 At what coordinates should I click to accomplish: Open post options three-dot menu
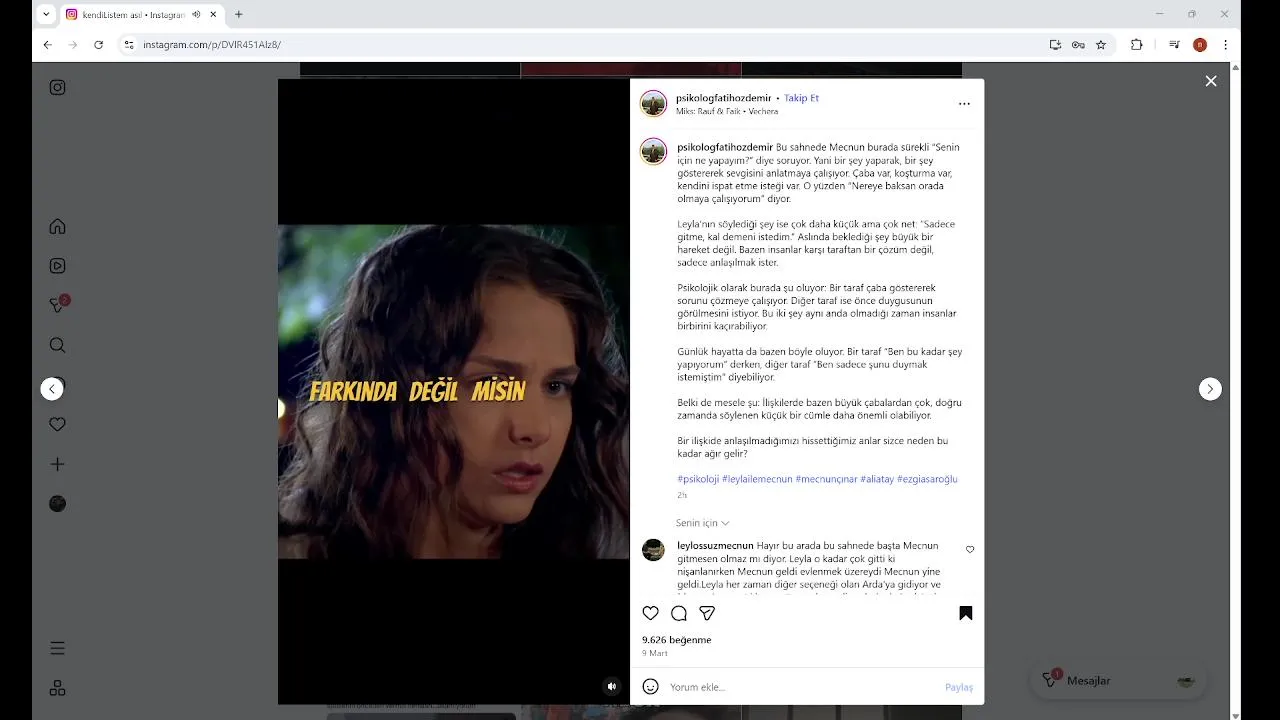coord(964,104)
